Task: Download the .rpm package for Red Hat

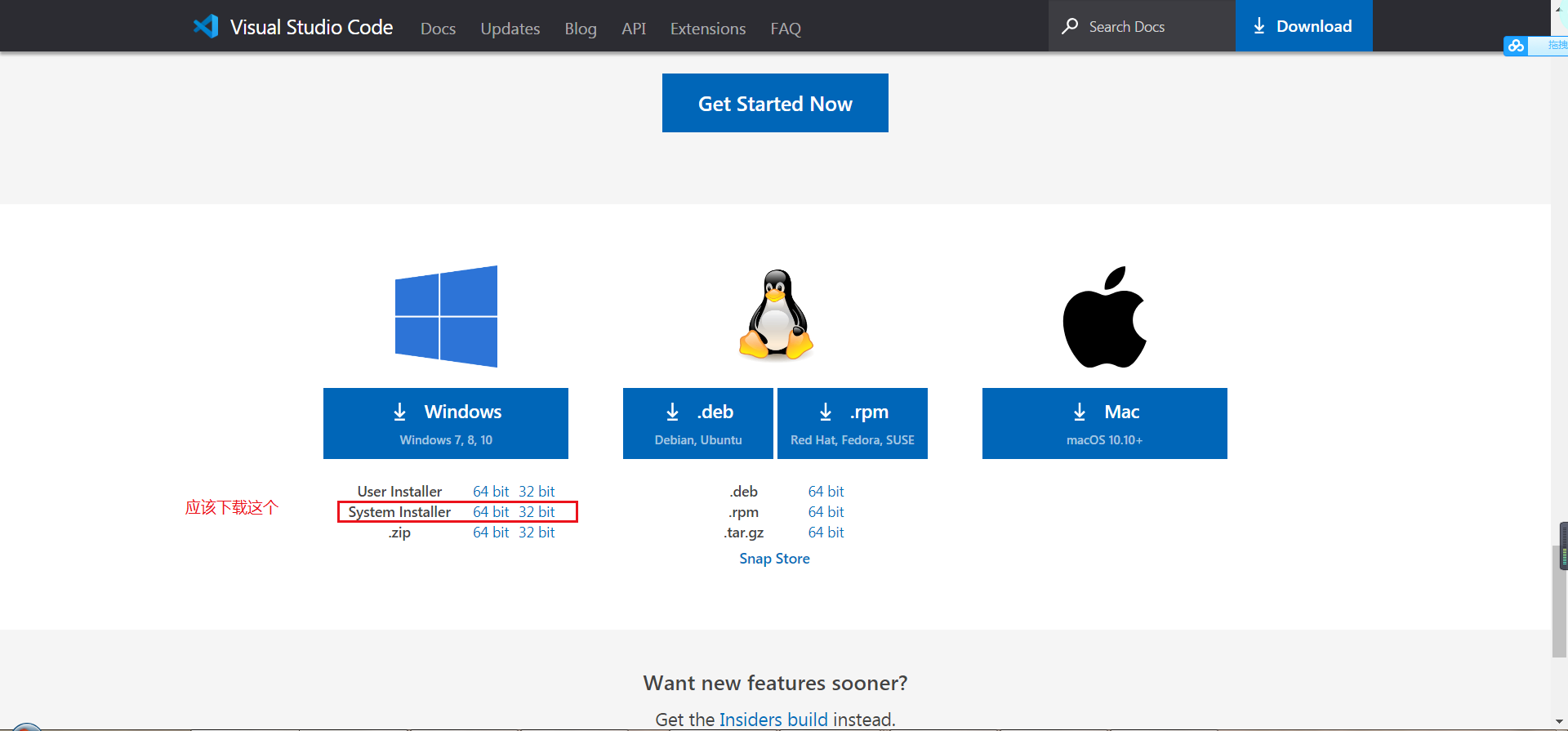Action: pyautogui.click(x=852, y=423)
